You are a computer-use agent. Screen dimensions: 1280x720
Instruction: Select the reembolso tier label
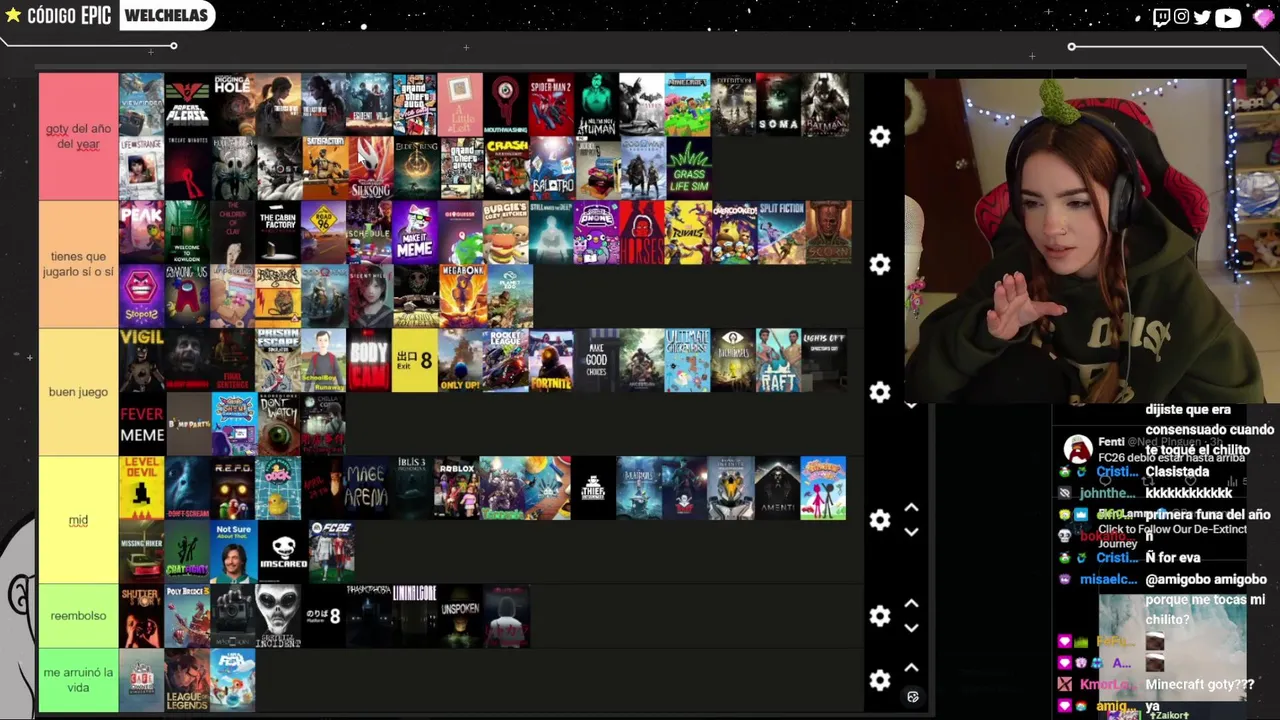coord(78,616)
